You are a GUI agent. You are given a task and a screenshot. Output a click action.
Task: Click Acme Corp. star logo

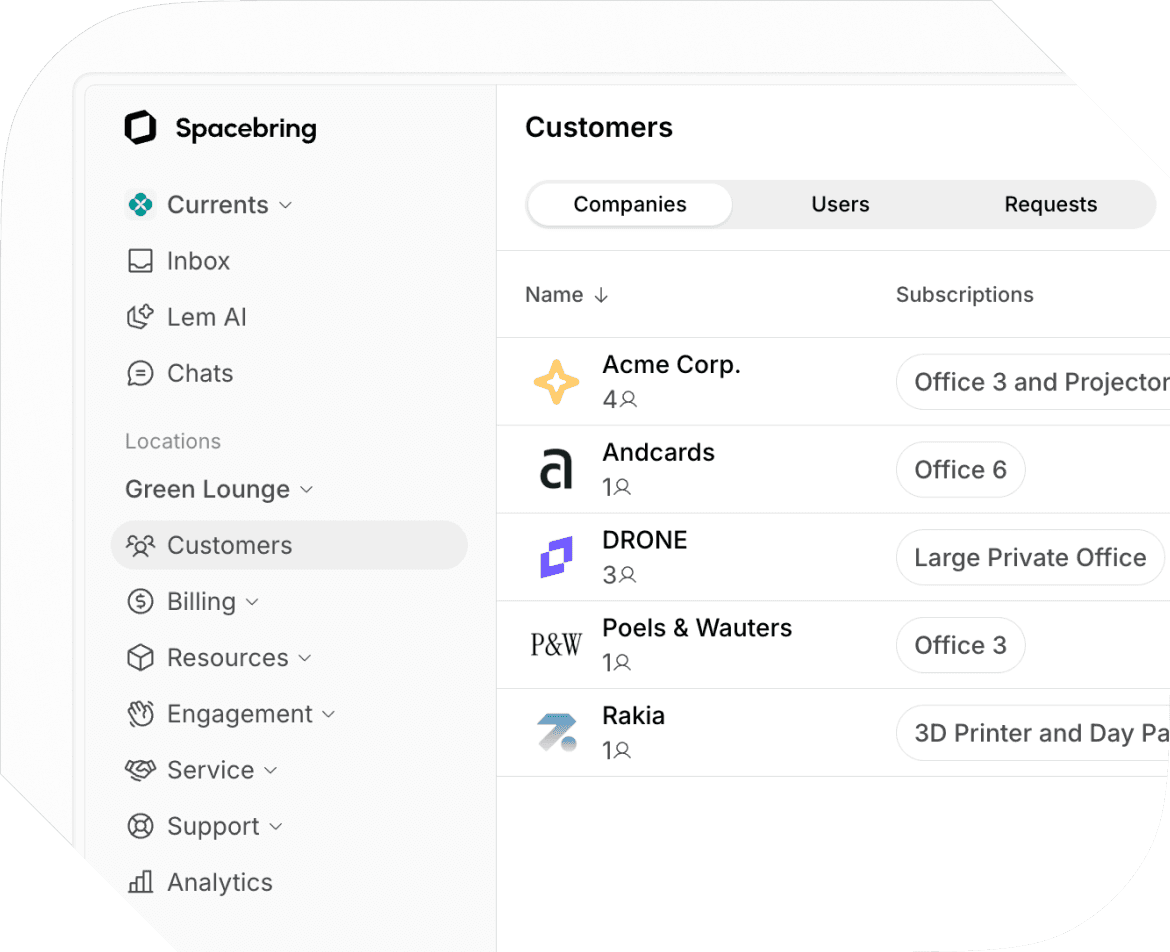(x=556, y=382)
